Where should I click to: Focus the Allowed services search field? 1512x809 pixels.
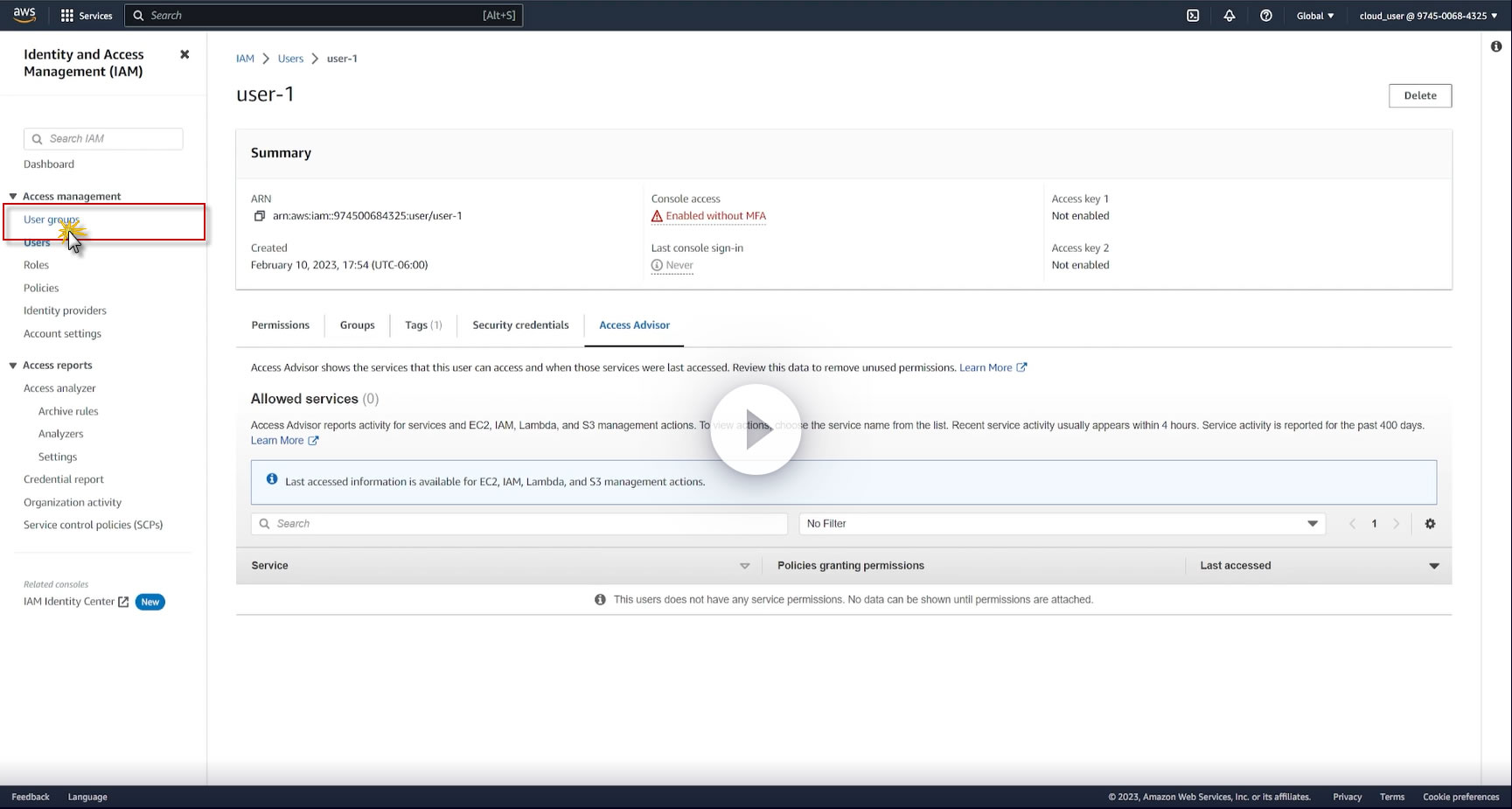click(x=519, y=524)
